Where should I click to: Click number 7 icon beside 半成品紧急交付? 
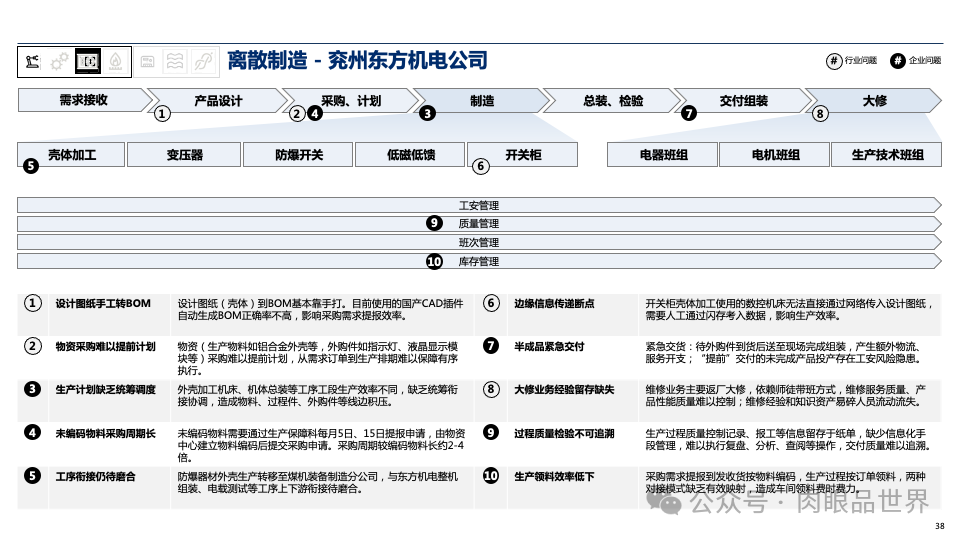coord(491,346)
